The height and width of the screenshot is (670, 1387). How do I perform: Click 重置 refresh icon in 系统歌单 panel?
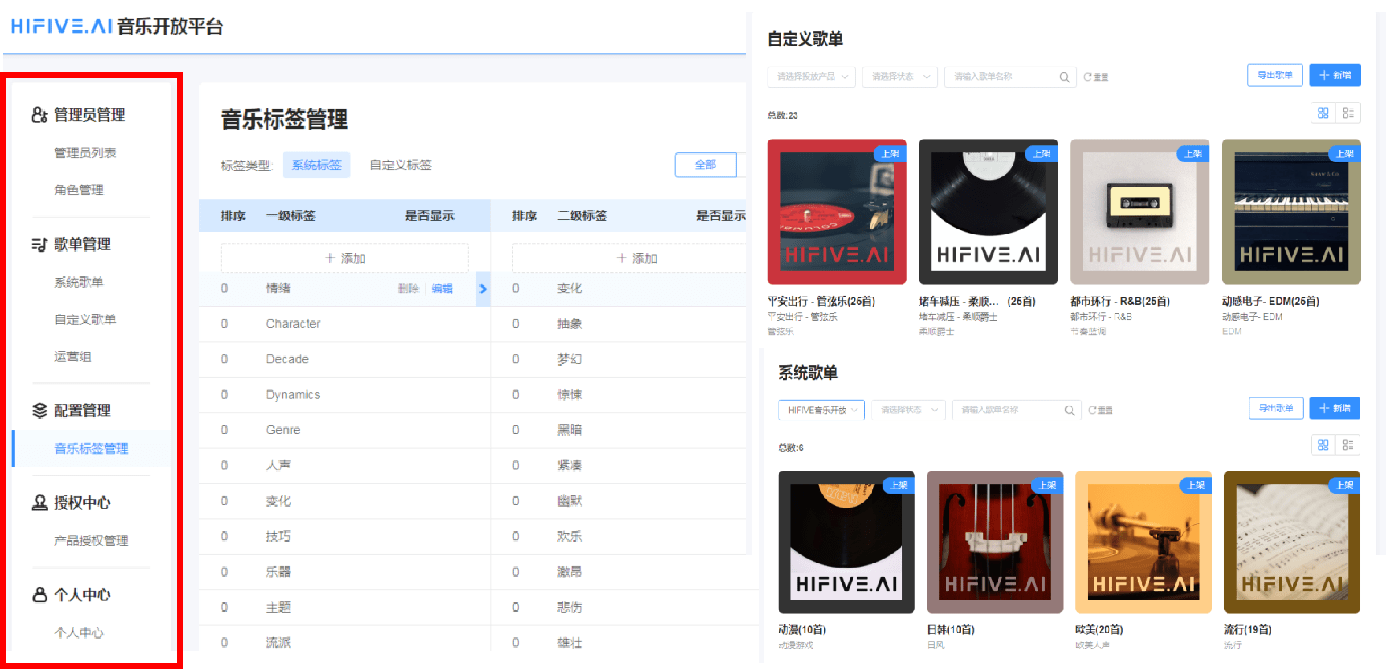pos(1093,410)
